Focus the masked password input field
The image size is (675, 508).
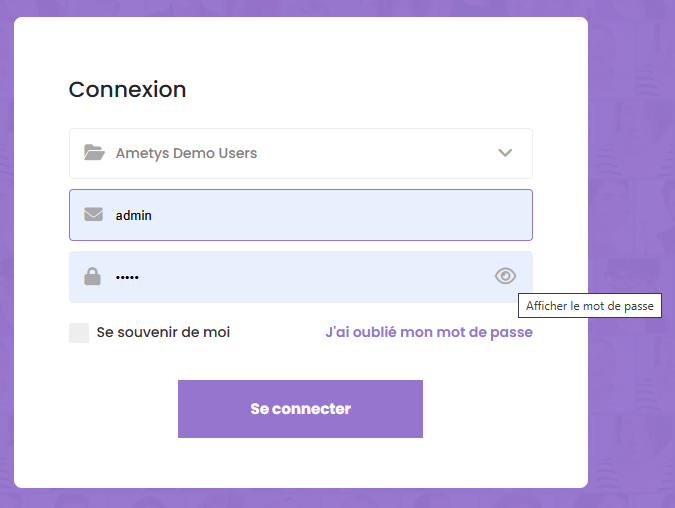pos(301,277)
